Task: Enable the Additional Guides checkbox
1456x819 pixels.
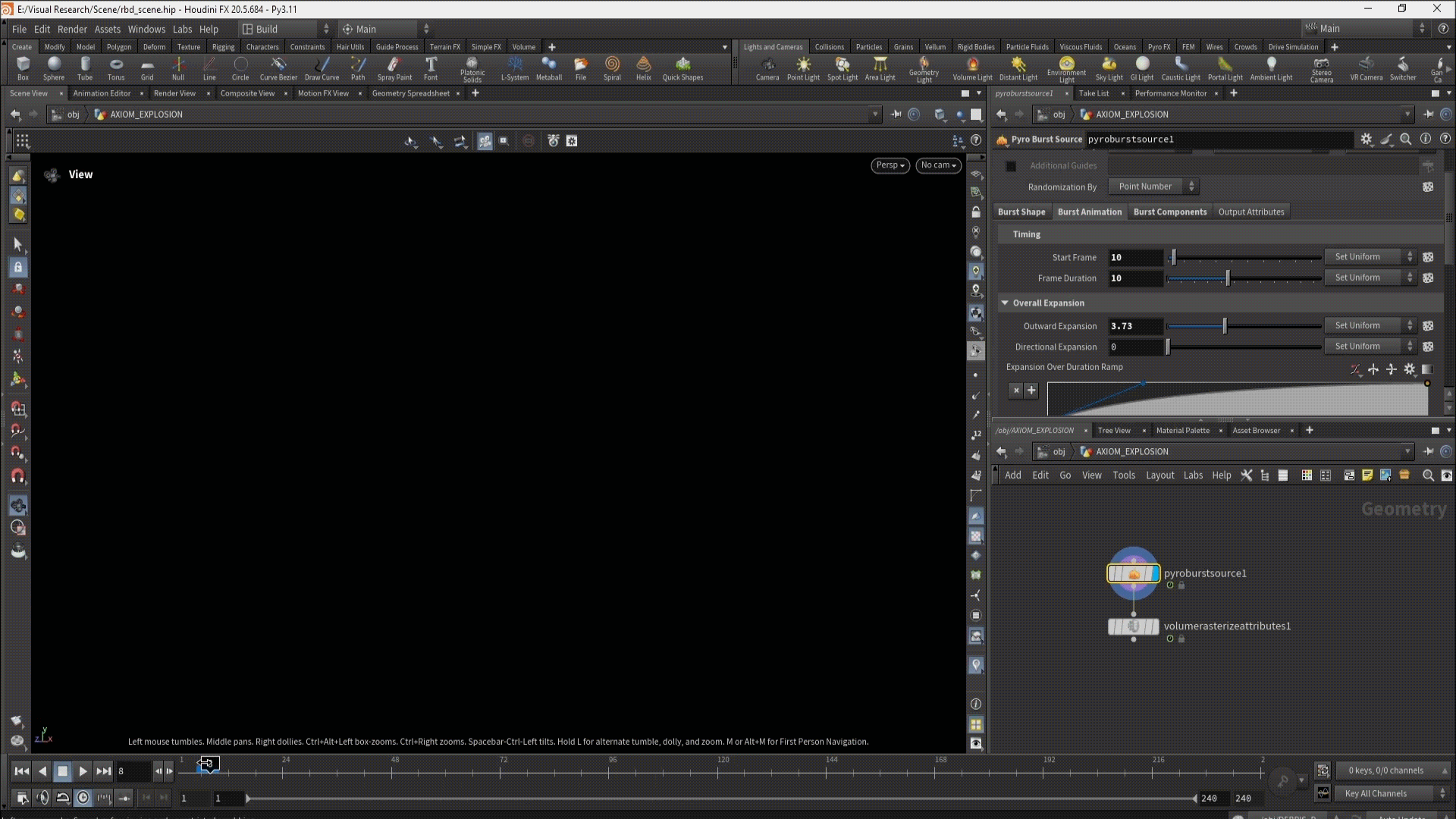Action: (1011, 166)
